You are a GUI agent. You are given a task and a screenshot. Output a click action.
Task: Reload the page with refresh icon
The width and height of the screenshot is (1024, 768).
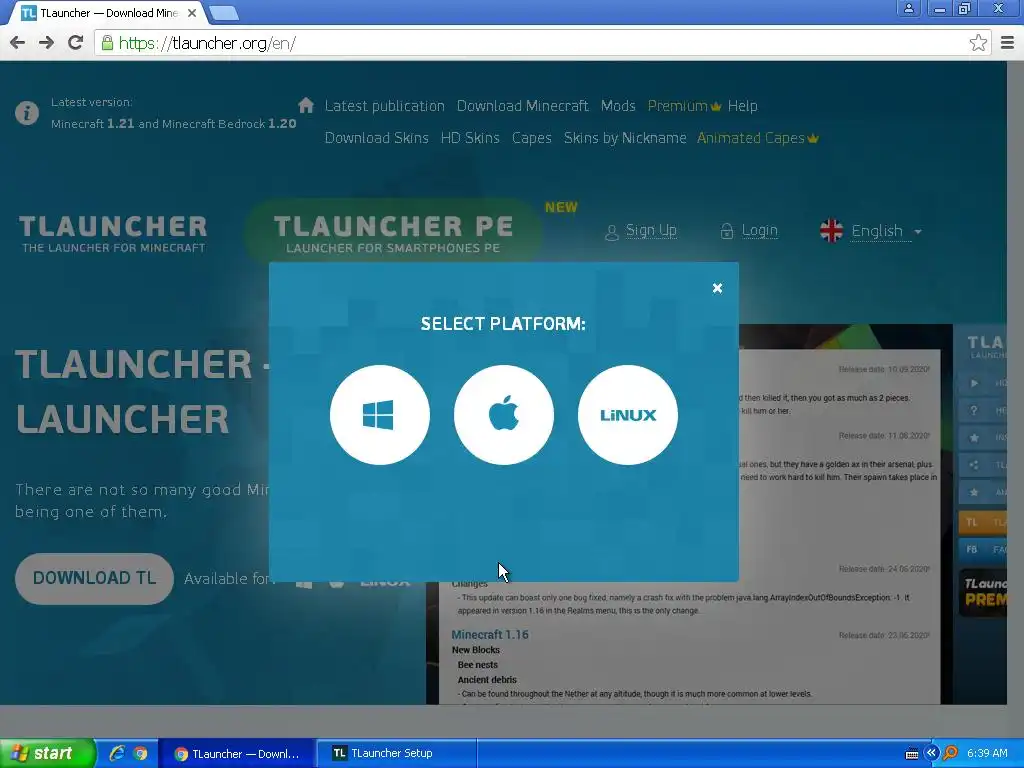coord(76,43)
